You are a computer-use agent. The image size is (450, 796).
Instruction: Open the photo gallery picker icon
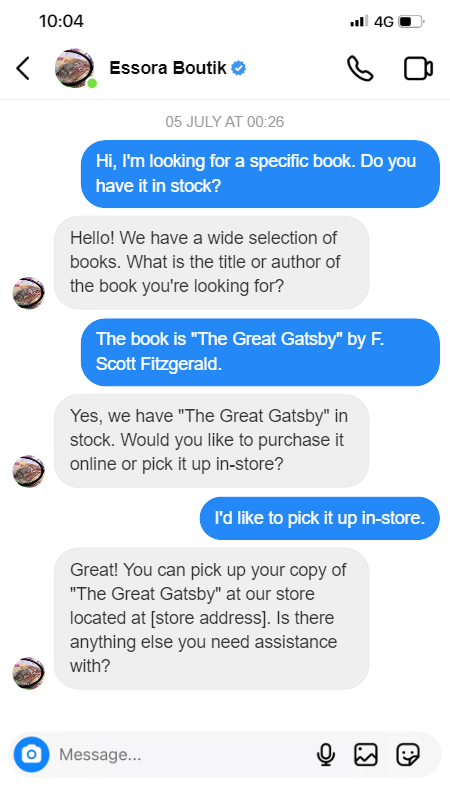(366, 754)
